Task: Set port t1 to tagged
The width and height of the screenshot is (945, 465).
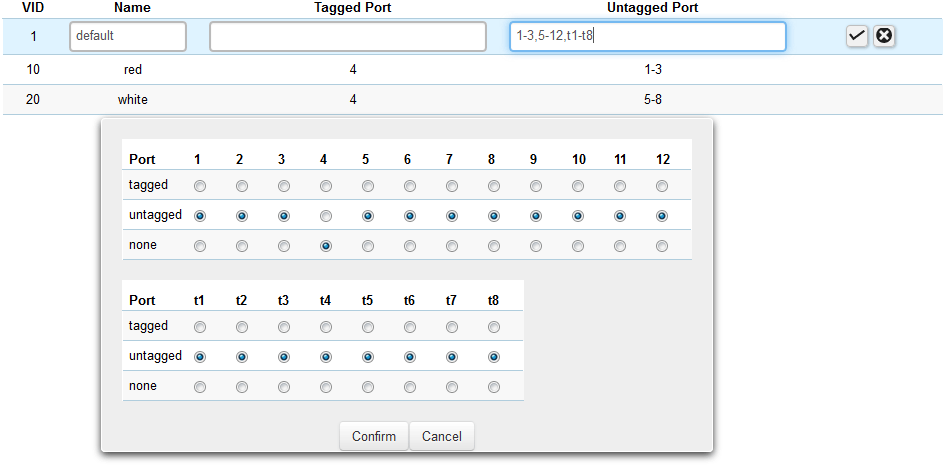Action: 200,327
